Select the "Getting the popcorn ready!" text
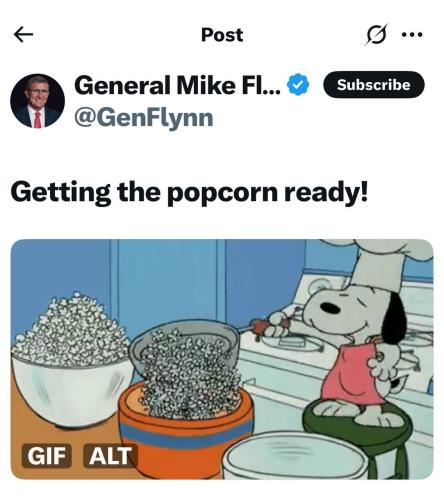 [x=189, y=193]
